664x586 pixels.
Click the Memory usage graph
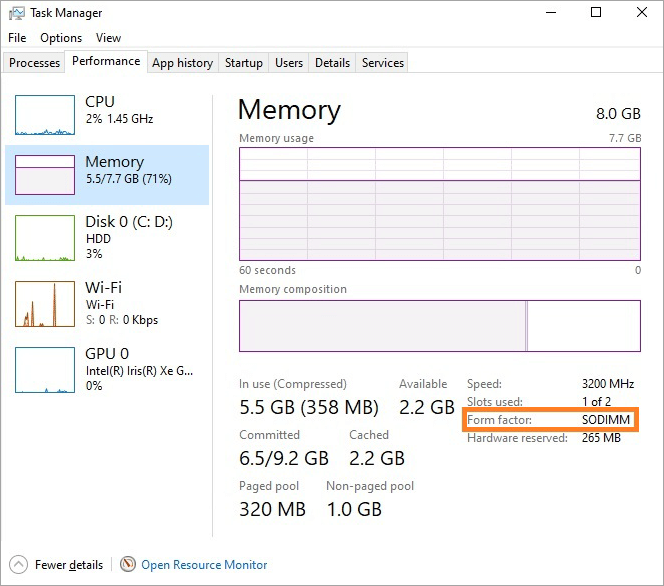pos(440,204)
